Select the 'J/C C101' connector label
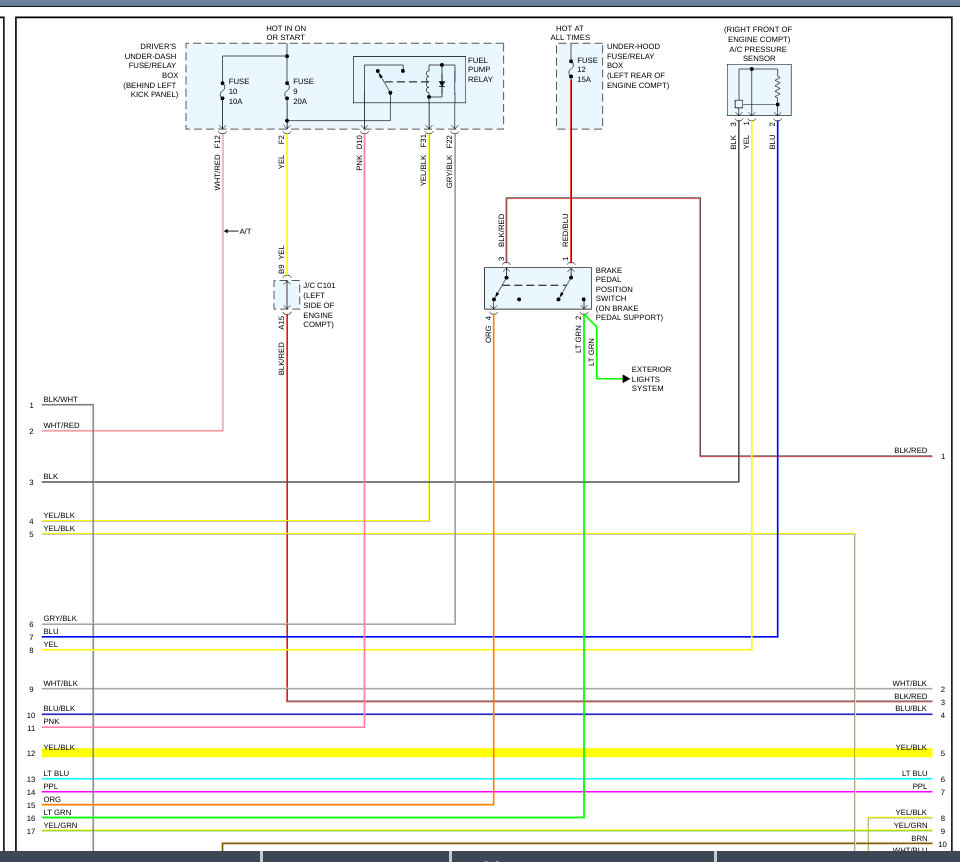The width and height of the screenshot is (960, 862). 319,285
